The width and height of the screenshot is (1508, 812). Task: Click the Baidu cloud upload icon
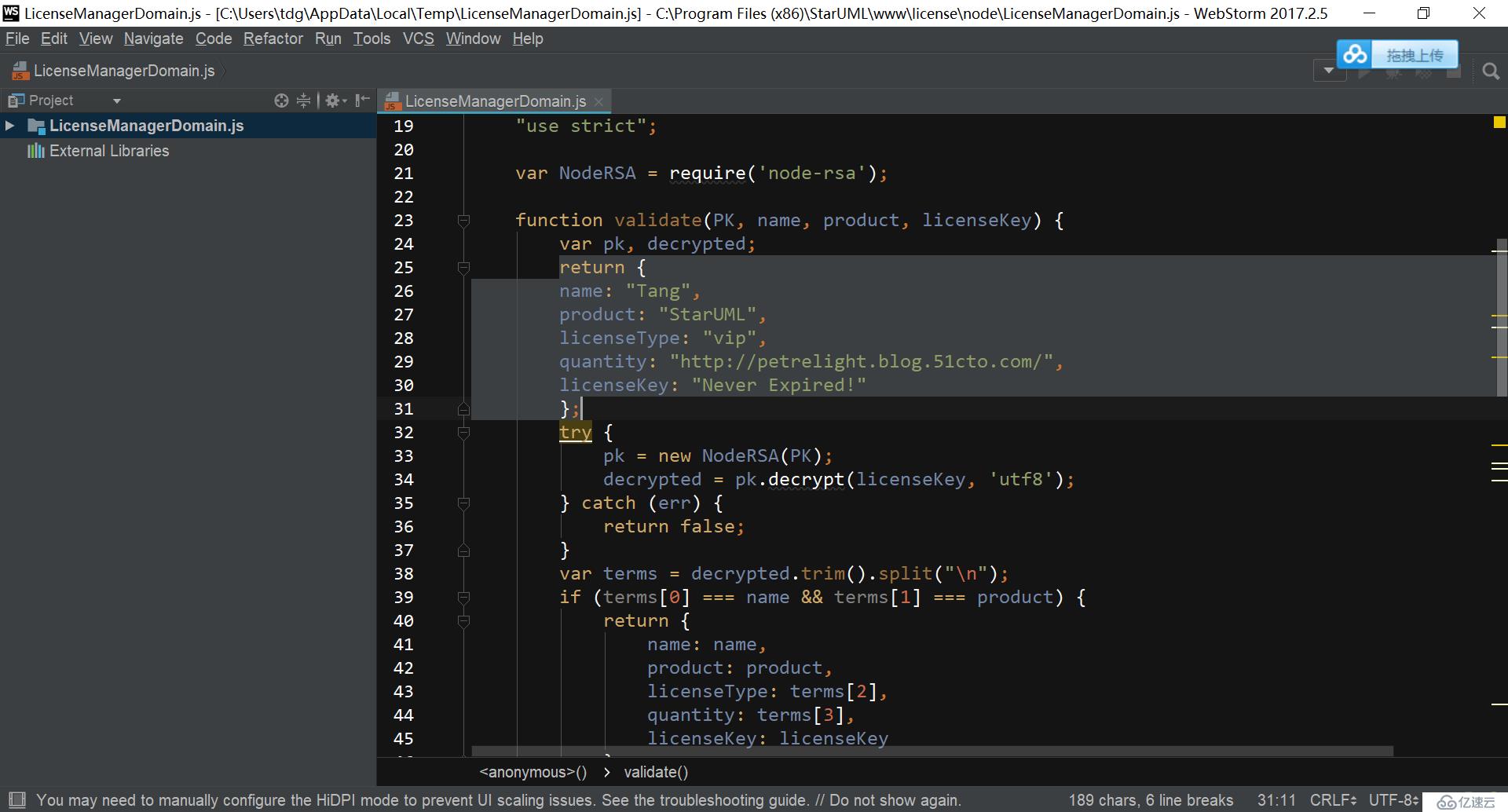click(1355, 55)
